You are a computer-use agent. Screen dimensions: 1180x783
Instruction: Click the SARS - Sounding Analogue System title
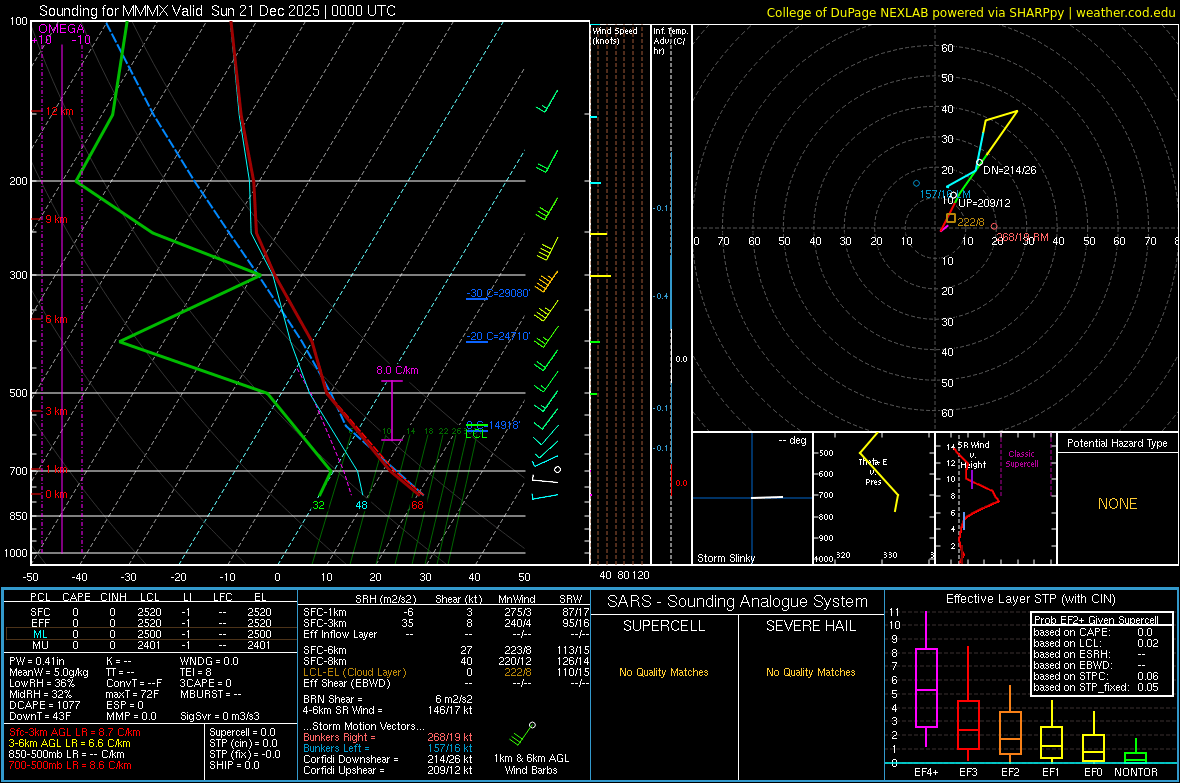tap(737, 602)
